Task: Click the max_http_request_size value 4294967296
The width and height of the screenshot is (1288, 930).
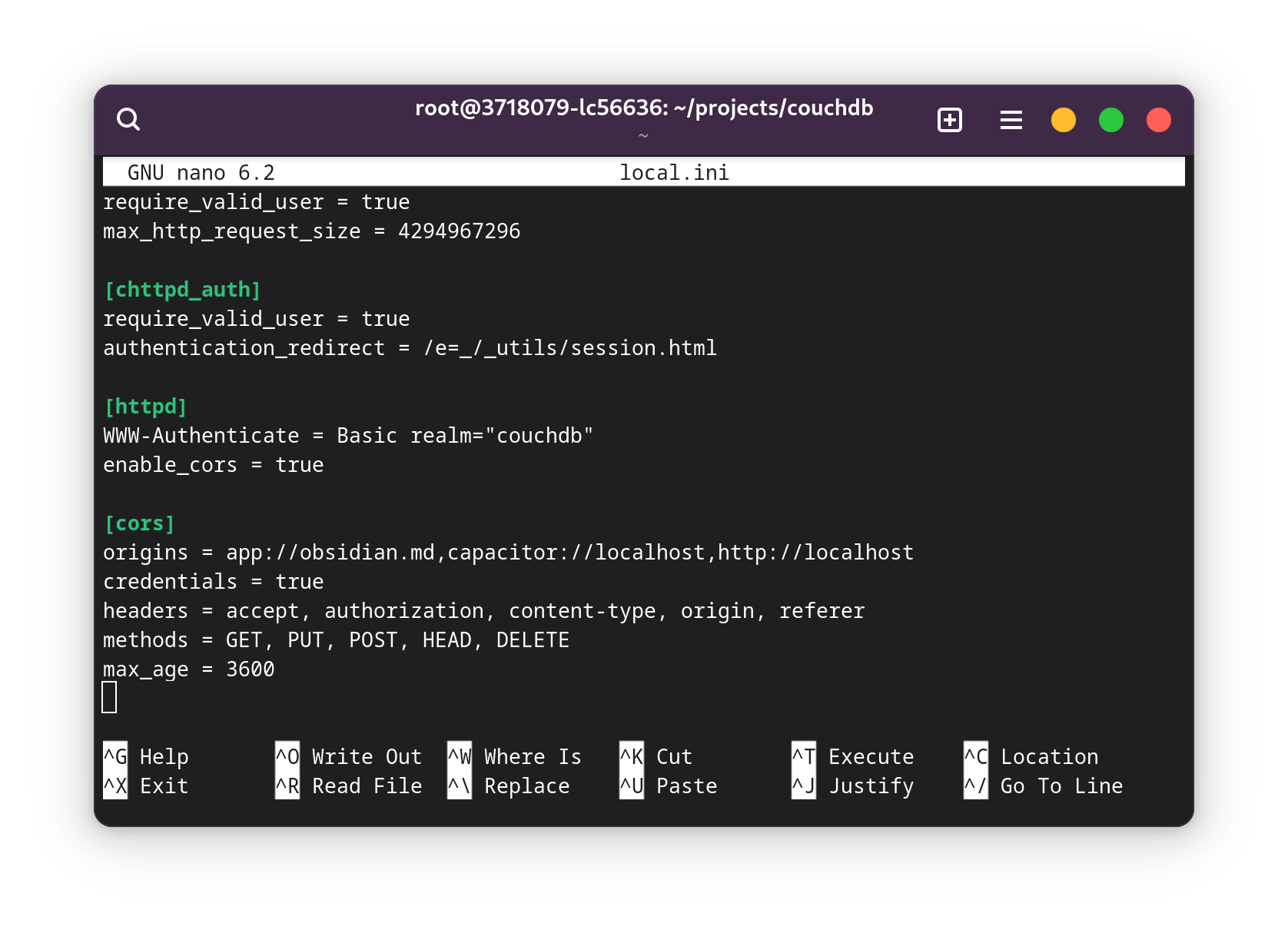Action: (460, 231)
